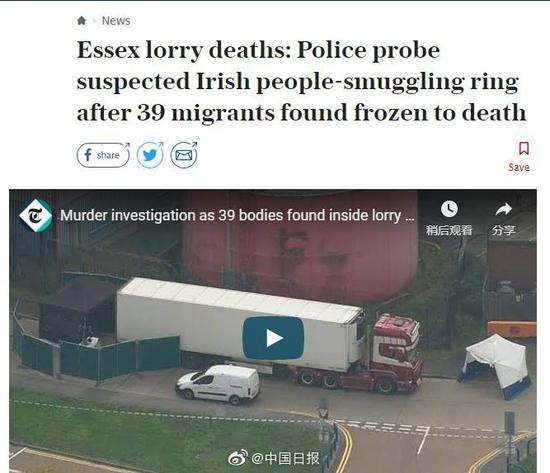Click the white lorry trailer in video
Image resolution: width=550 pixels, height=473 pixels.
239,324
